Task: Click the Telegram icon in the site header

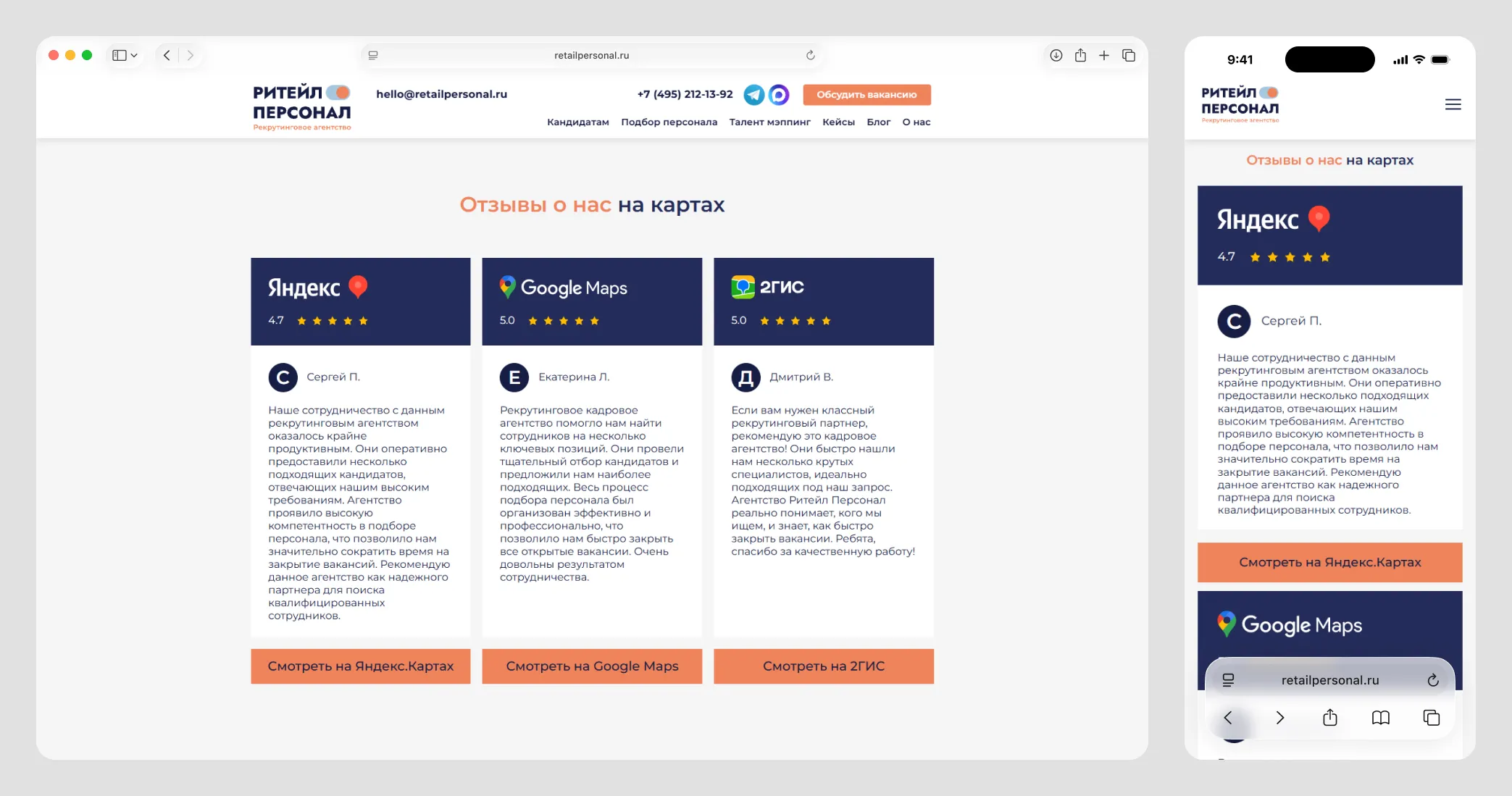Action: [x=754, y=94]
